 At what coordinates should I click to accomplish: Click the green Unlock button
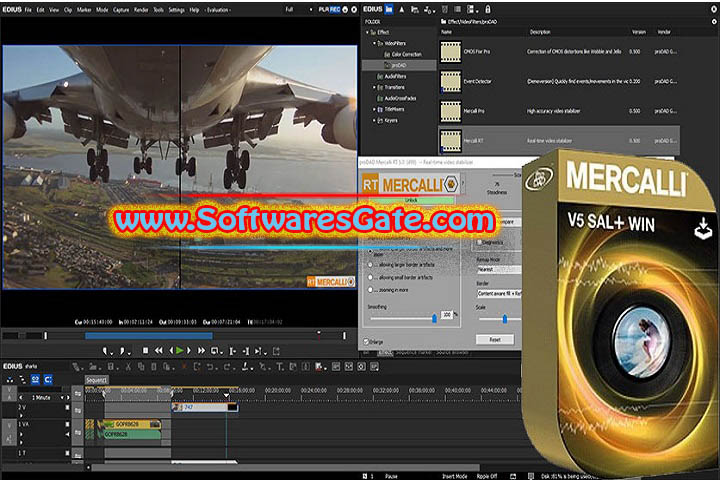click(x=411, y=200)
